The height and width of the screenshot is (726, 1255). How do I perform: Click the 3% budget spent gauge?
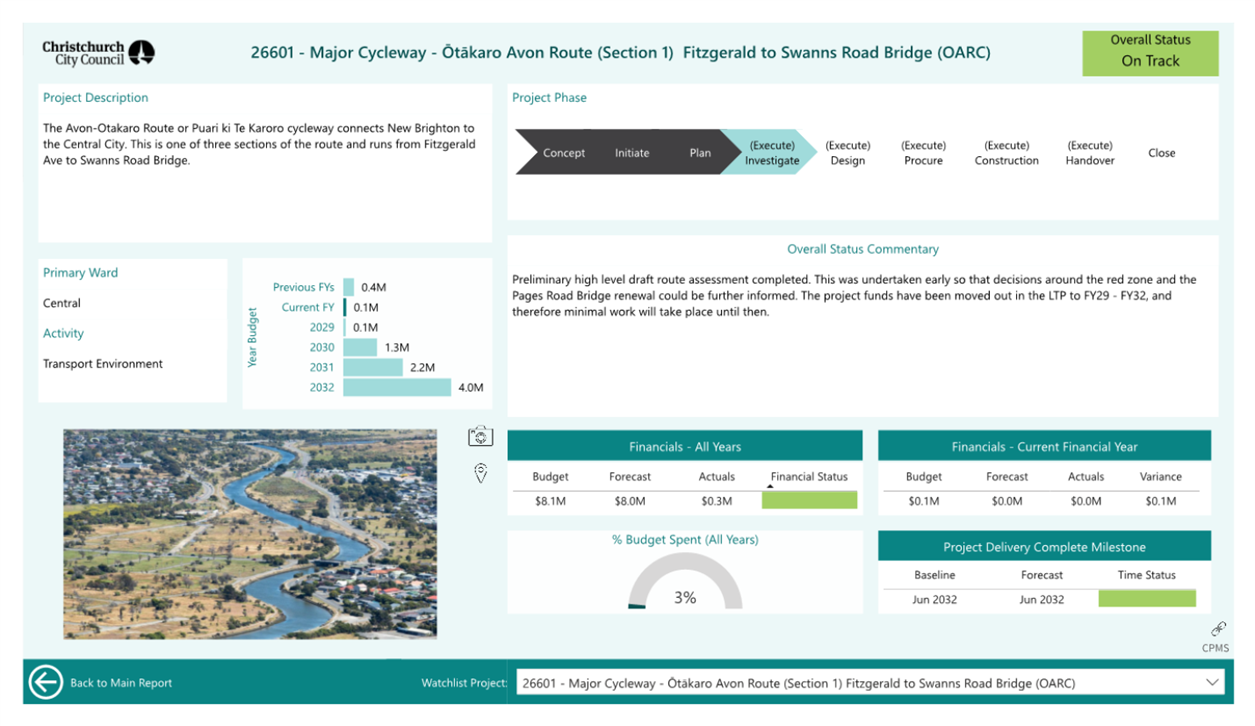pos(685,582)
